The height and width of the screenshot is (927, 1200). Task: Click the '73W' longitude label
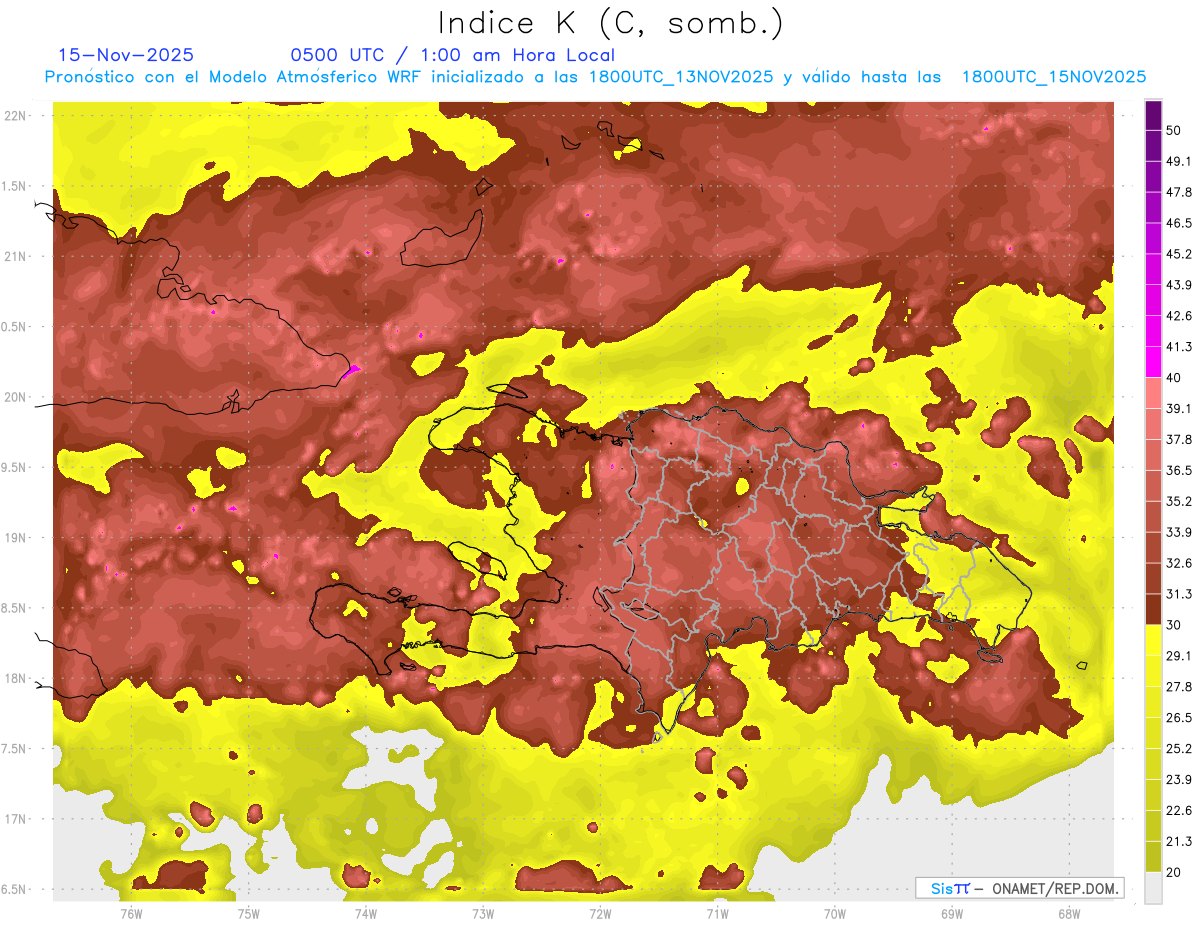coord(483,913)
